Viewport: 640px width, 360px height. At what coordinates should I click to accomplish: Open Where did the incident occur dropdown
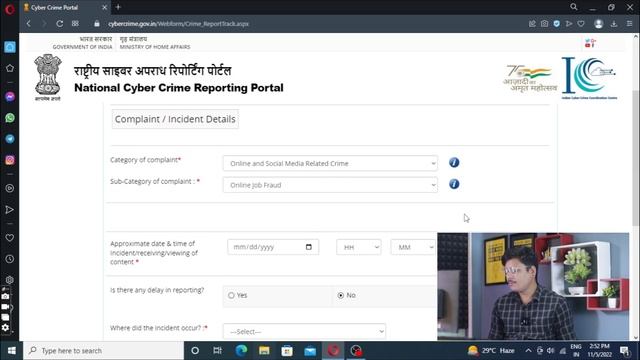pos(304,331)
